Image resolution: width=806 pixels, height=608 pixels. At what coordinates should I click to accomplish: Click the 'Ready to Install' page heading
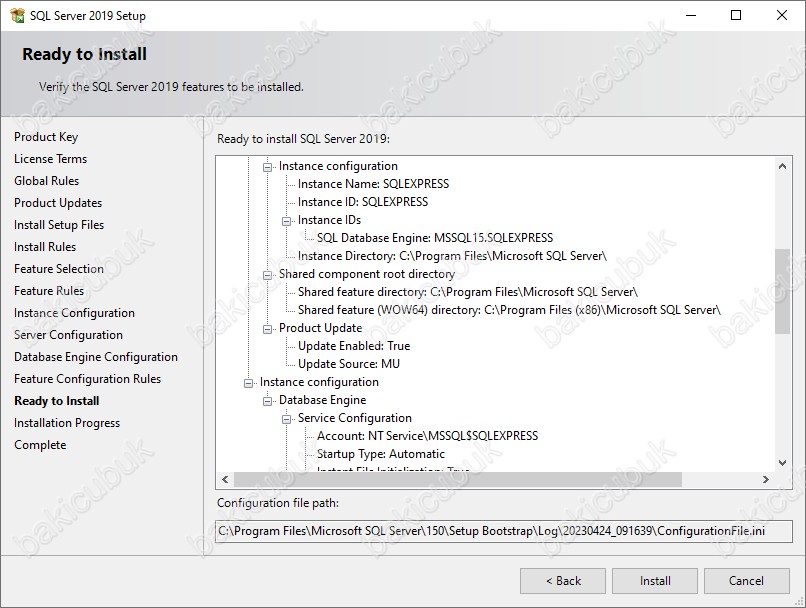(x=84, y=54)
